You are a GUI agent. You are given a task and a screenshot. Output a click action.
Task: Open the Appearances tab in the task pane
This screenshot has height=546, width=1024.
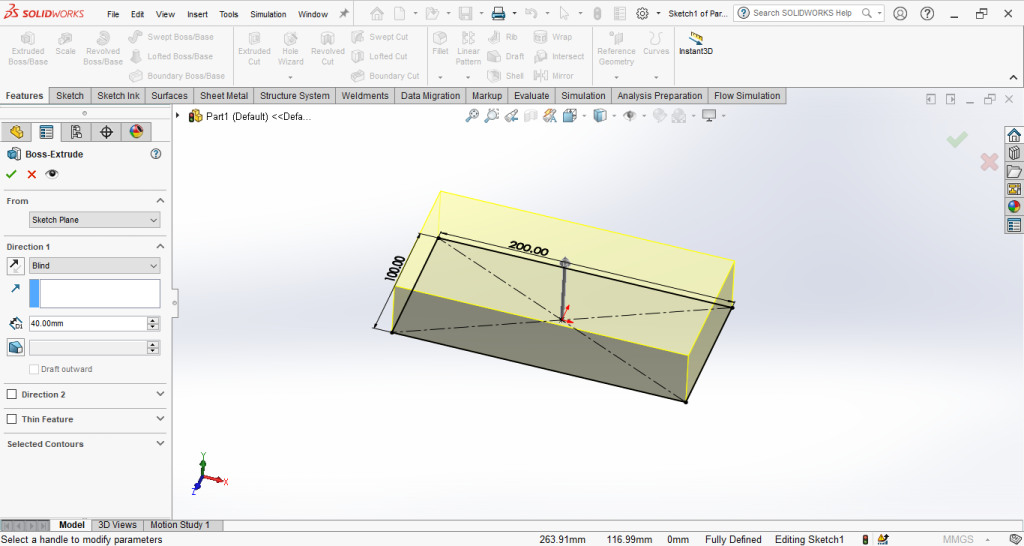1013,207
